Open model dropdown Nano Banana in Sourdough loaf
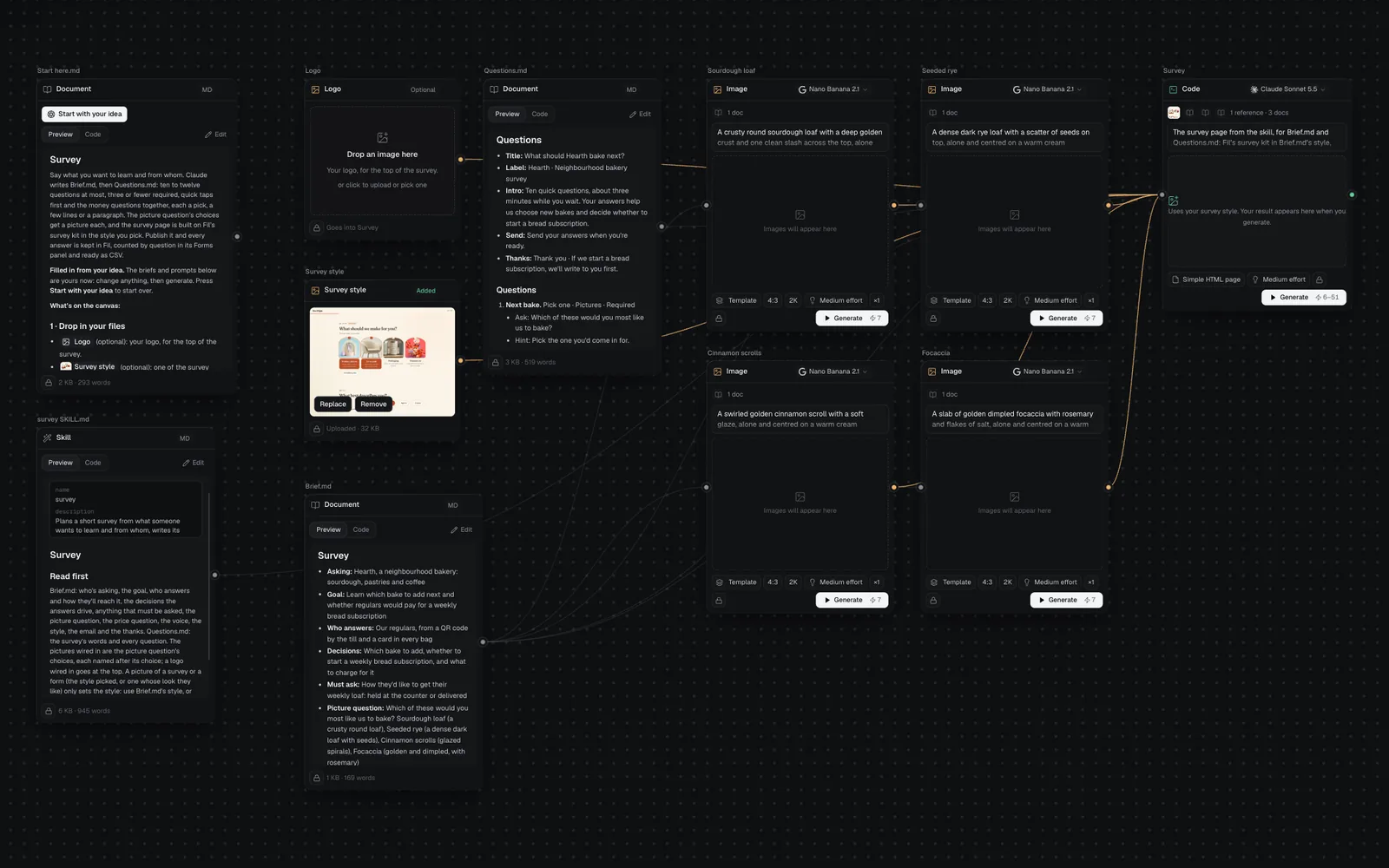The height and width of the screenshot is (868, 1389). point(833,89)
